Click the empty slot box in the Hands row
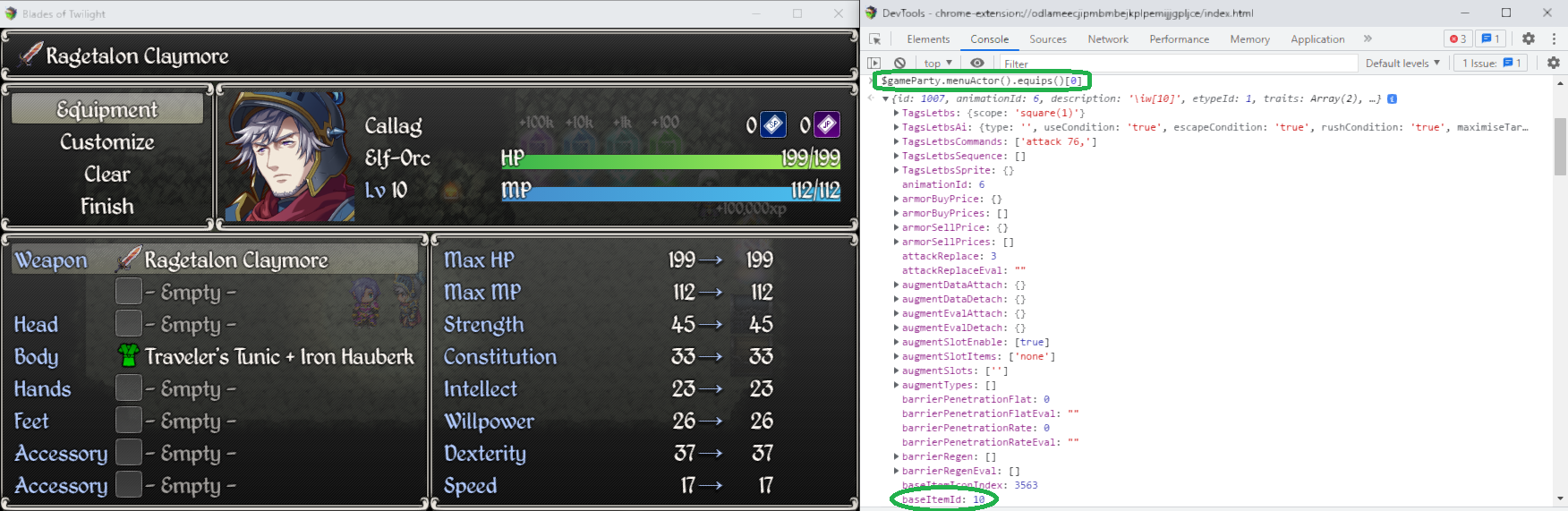This screenshot has height=511, width=1568. 129,388
